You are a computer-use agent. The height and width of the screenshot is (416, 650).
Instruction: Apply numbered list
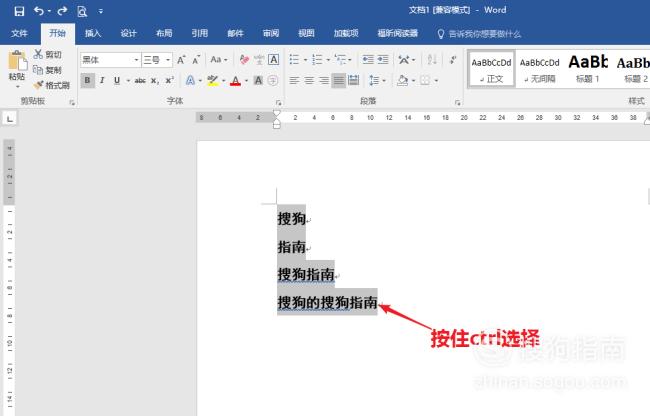click(317, 60)
